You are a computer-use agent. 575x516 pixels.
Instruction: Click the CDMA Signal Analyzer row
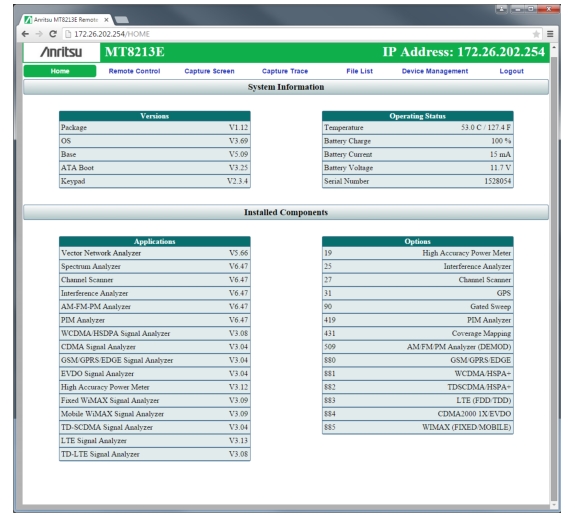click(155, 347)
